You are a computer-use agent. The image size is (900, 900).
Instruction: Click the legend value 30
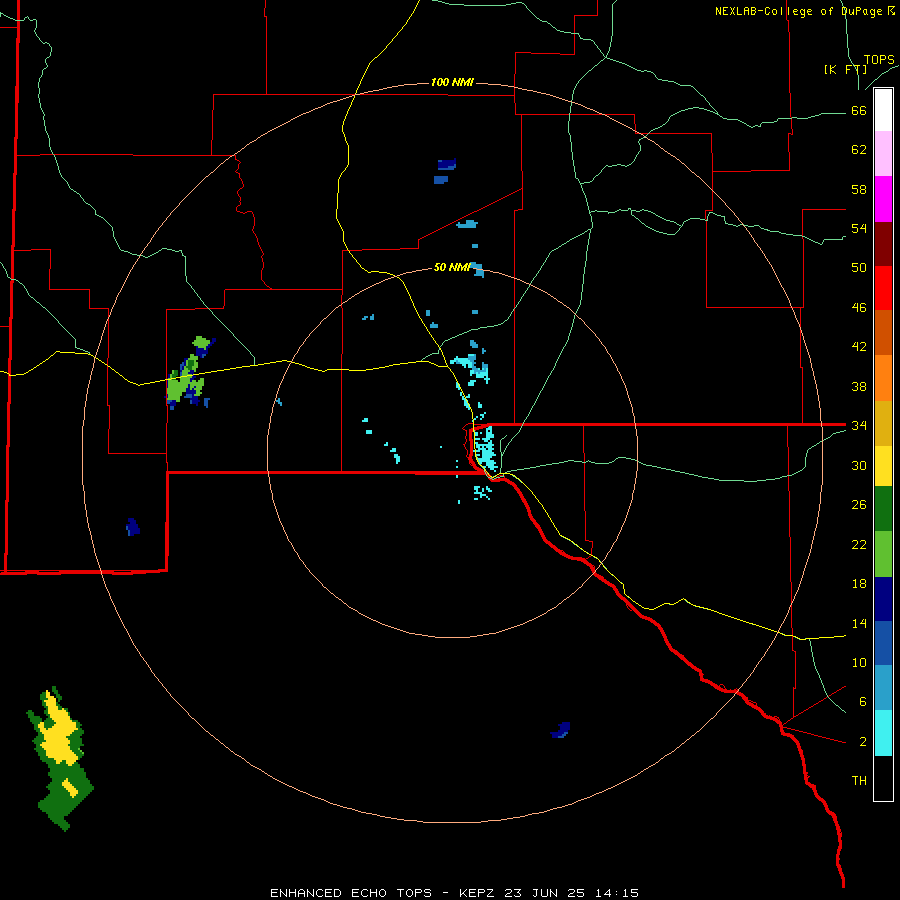[x=859, y=465]
